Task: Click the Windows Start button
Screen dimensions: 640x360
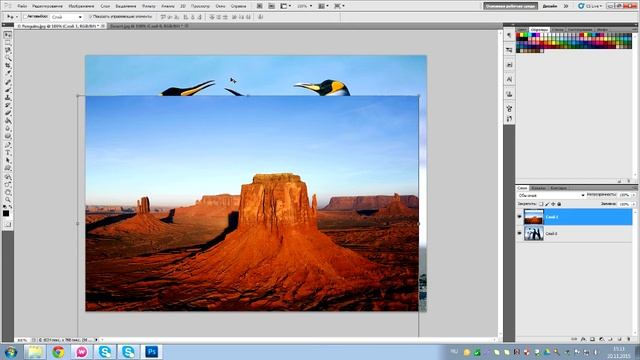Action: point(11,352)
